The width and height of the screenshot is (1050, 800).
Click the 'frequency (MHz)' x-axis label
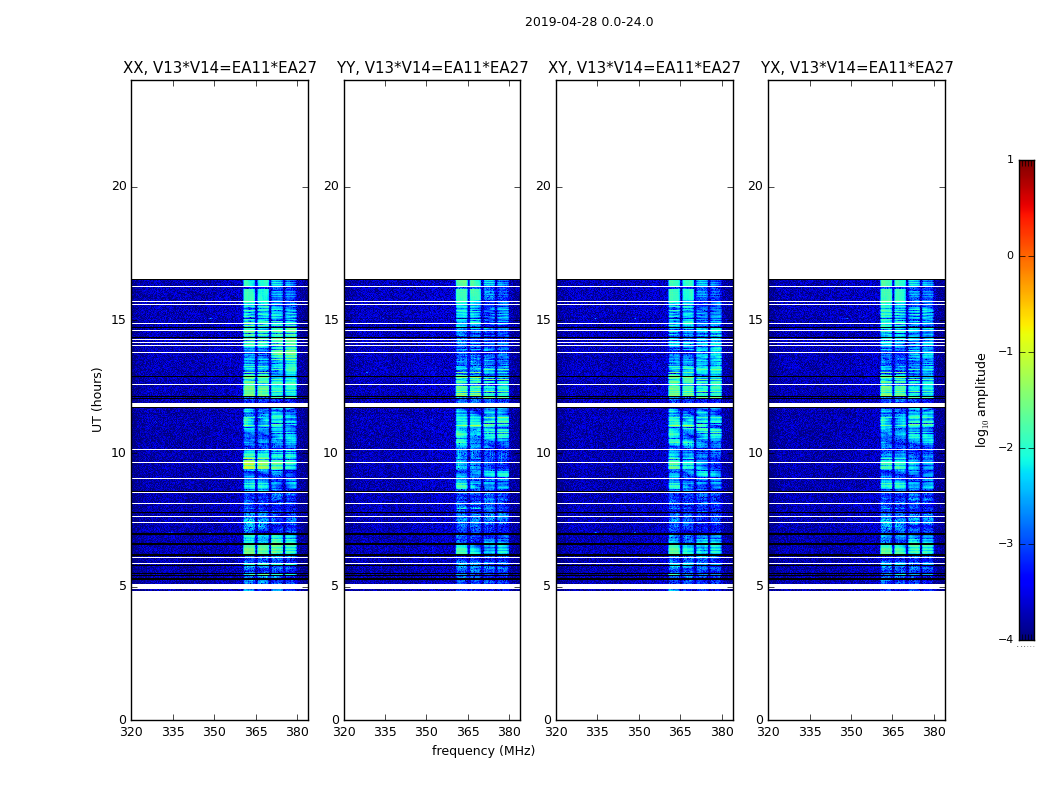pos(483,750)
